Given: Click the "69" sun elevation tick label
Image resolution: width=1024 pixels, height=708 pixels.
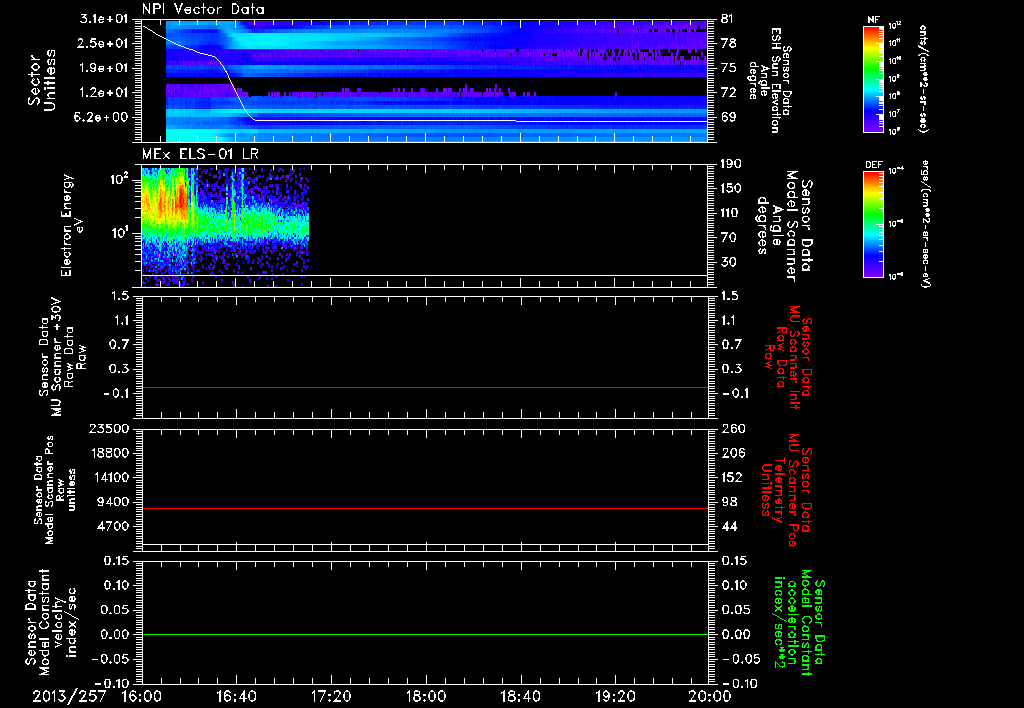Looking at the screenshot, I should [x=728, y=118].
